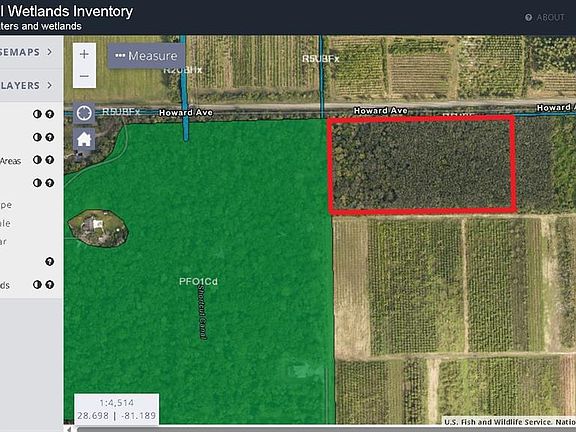Click the PFO1Cd wetland label

point(198,282)
